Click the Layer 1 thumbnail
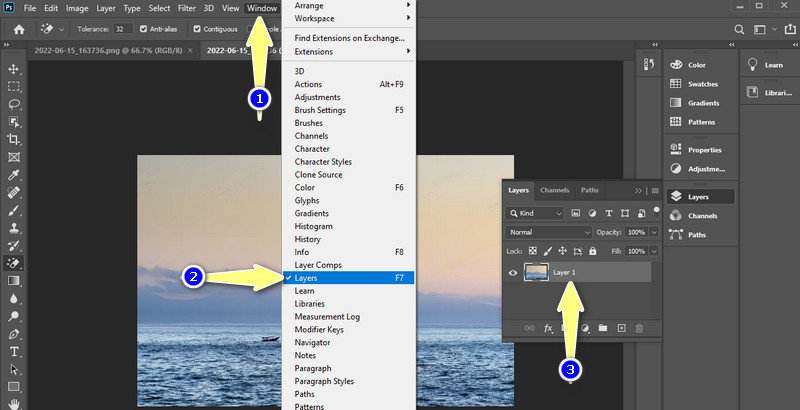 (x=536, y=273)
